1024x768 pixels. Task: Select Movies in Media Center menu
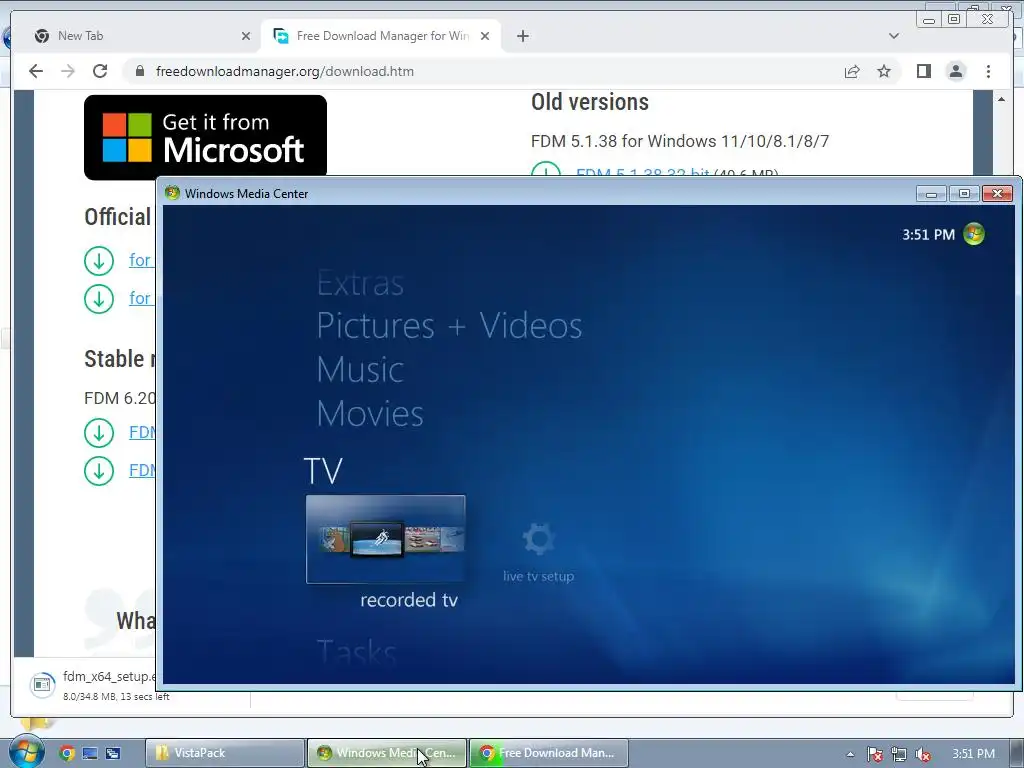pyautogui.click(x=370, y=413)
